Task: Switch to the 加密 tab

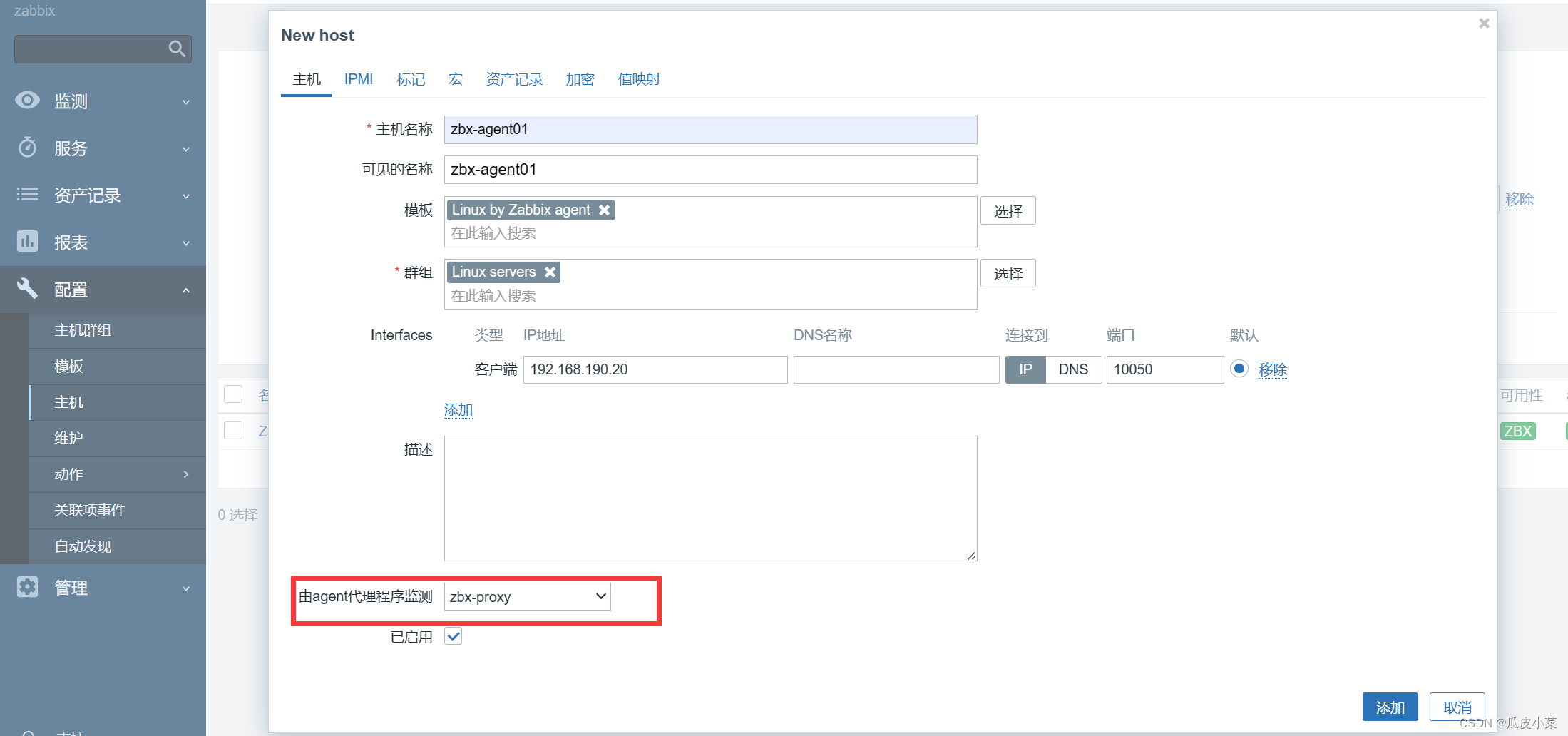Action: 580,79
